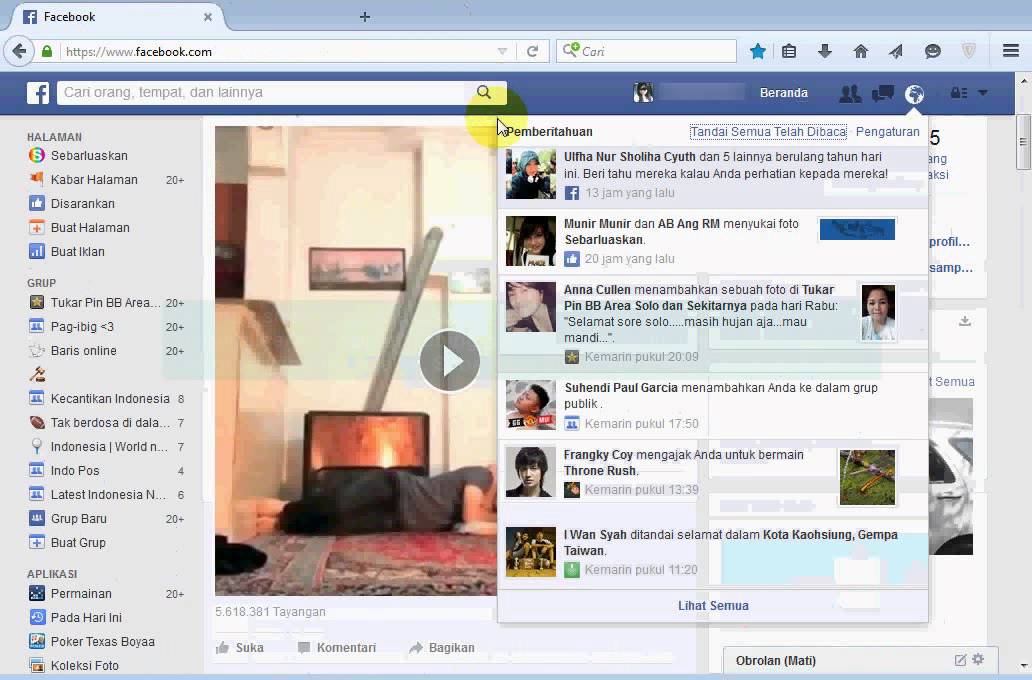Open Poker Texas Boyaa
This screenshot has width=1032, height=680.
pyautogui.click(x=103, y=642)
